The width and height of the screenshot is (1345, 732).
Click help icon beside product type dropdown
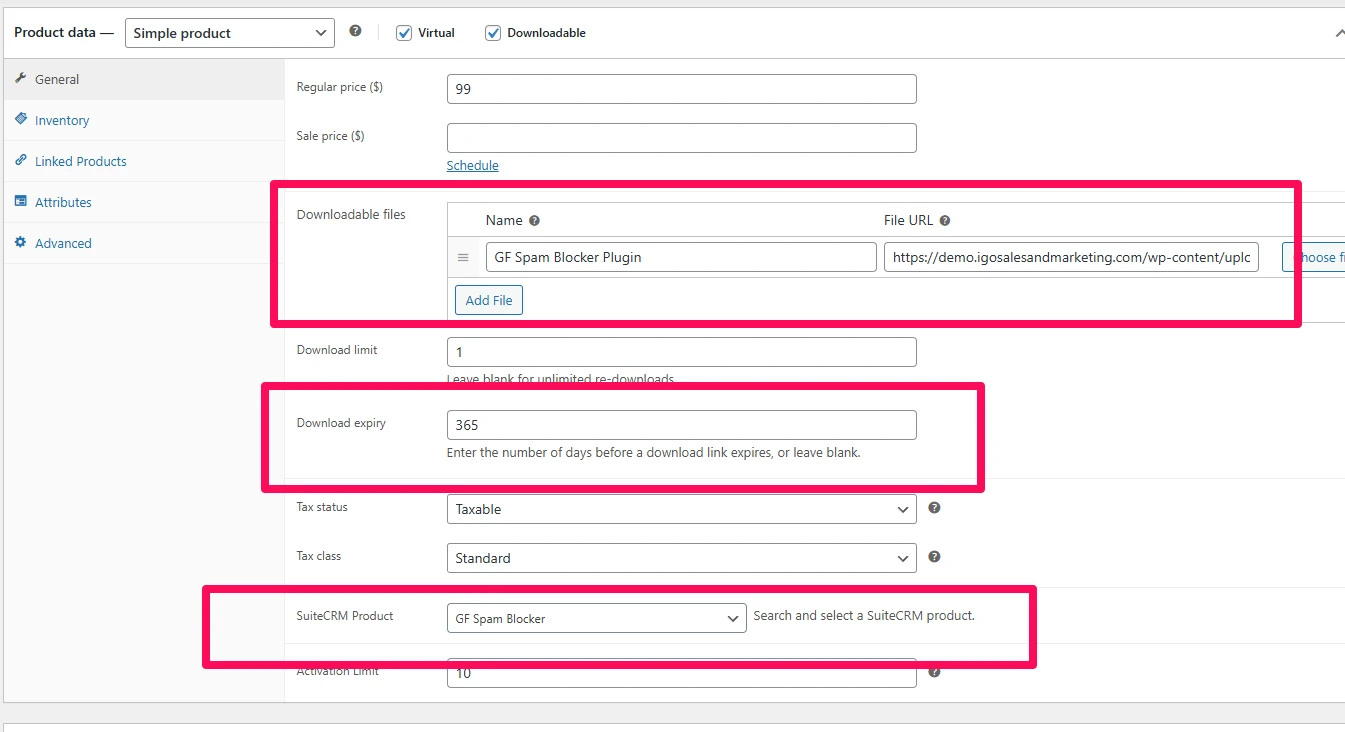[355, 31]
